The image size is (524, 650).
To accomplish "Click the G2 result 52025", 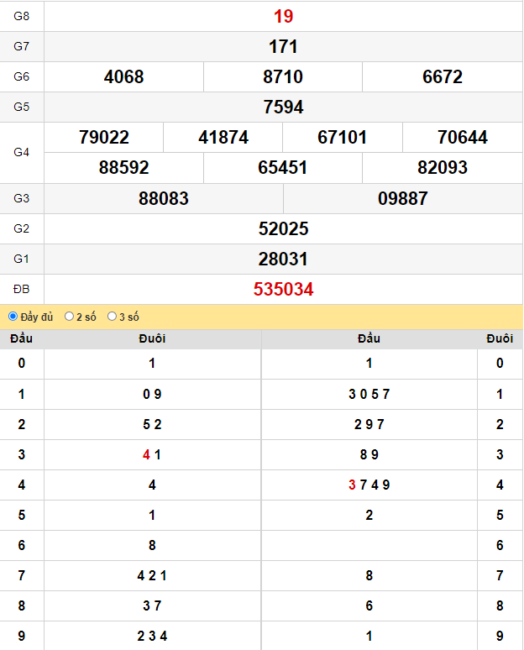I will [x=284, y=228].
